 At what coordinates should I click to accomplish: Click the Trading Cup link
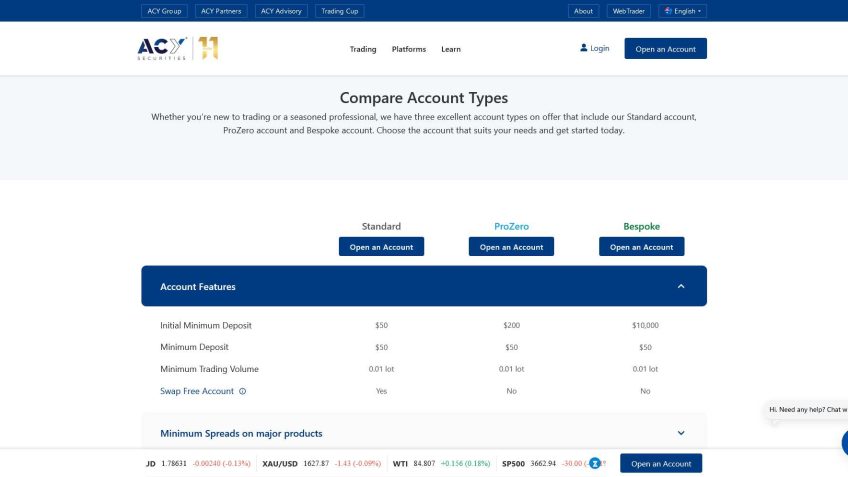click(x=340, y=11)
